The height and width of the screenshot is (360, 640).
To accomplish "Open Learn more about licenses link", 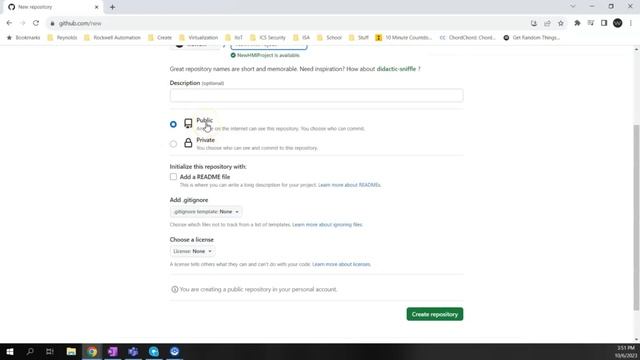I will tap(341, 264).
